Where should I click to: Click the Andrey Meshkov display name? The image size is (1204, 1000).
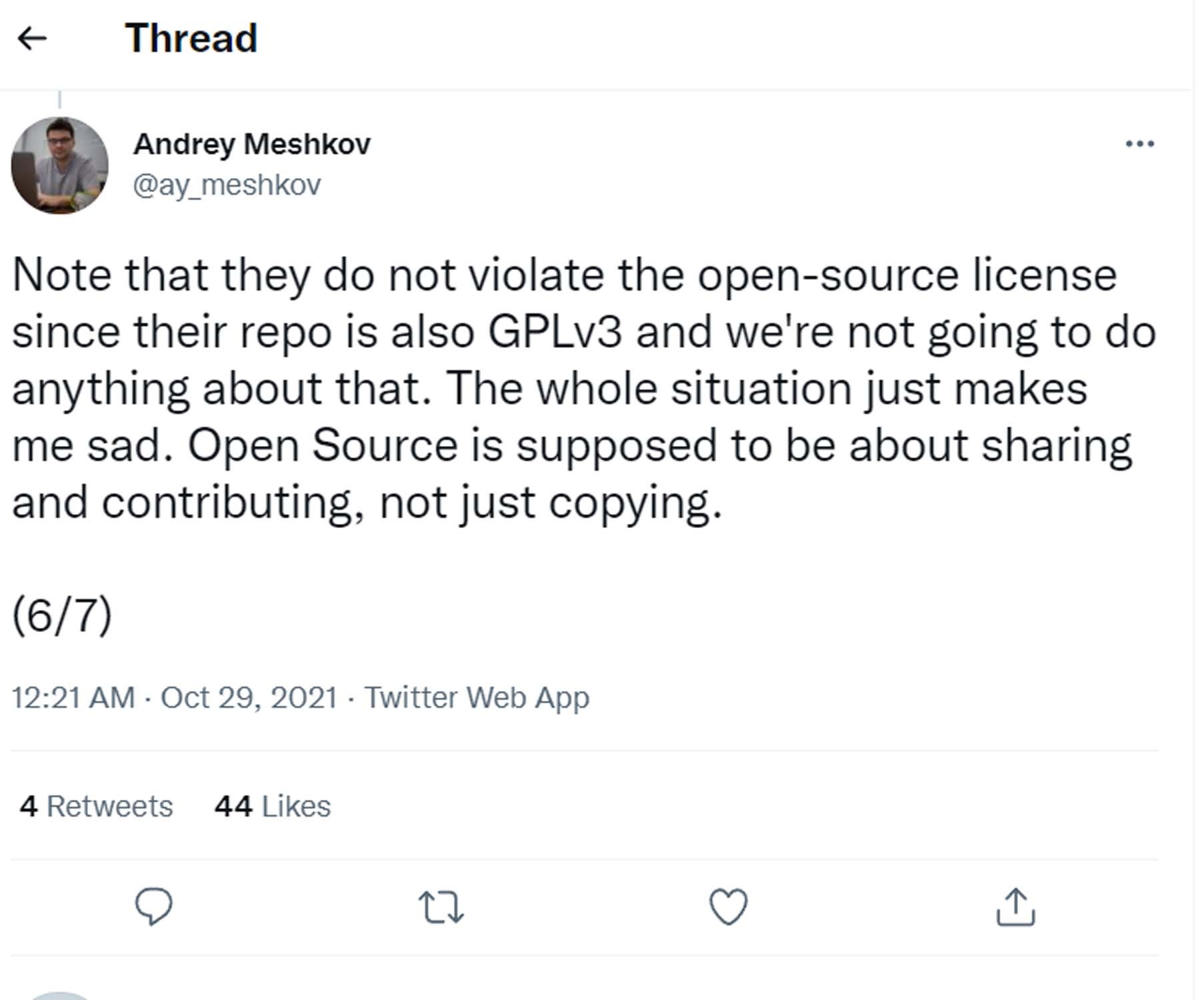(x=252, y=144)
